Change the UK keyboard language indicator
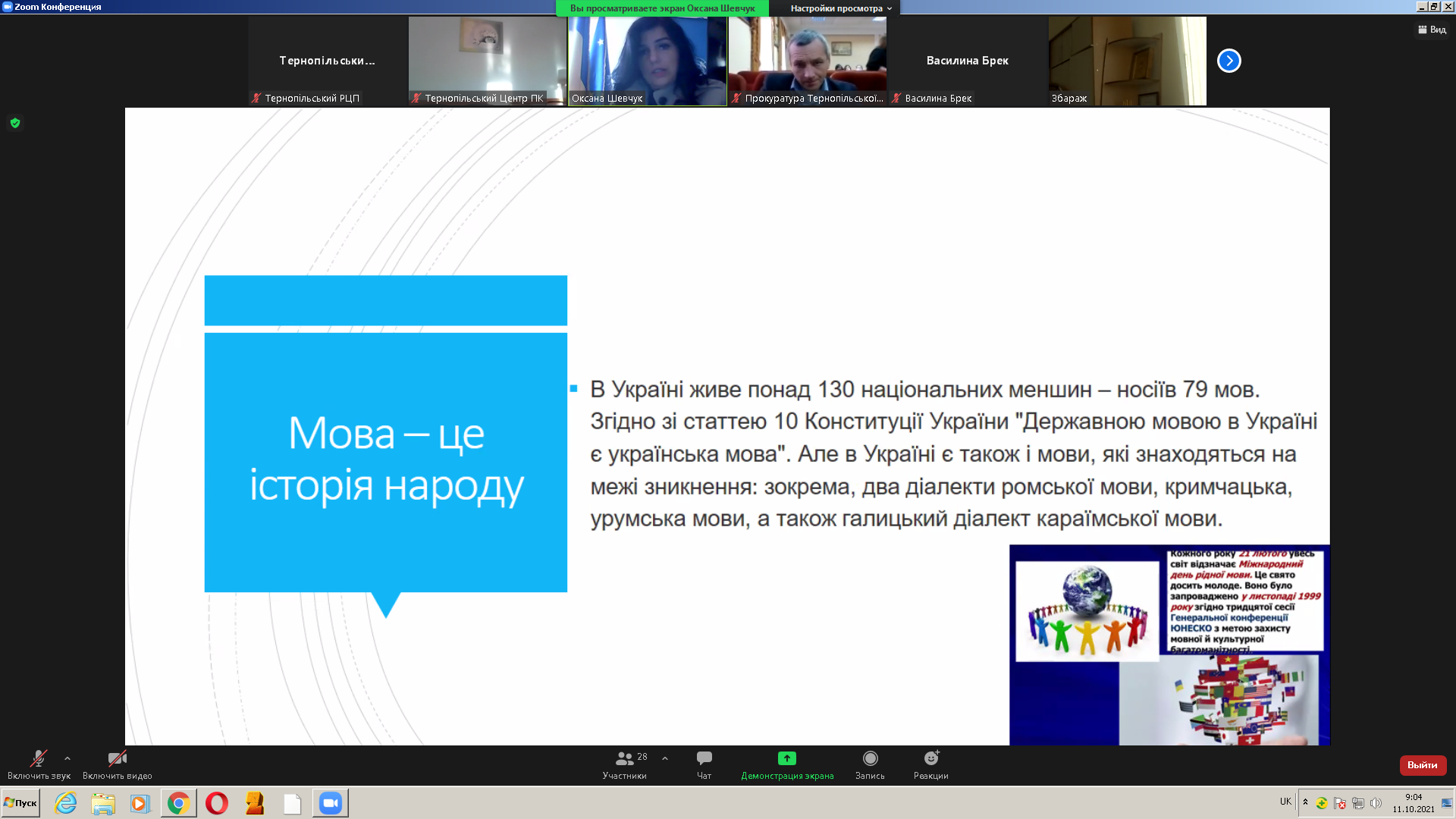 pyautogui.click(x=1285, y=802)
